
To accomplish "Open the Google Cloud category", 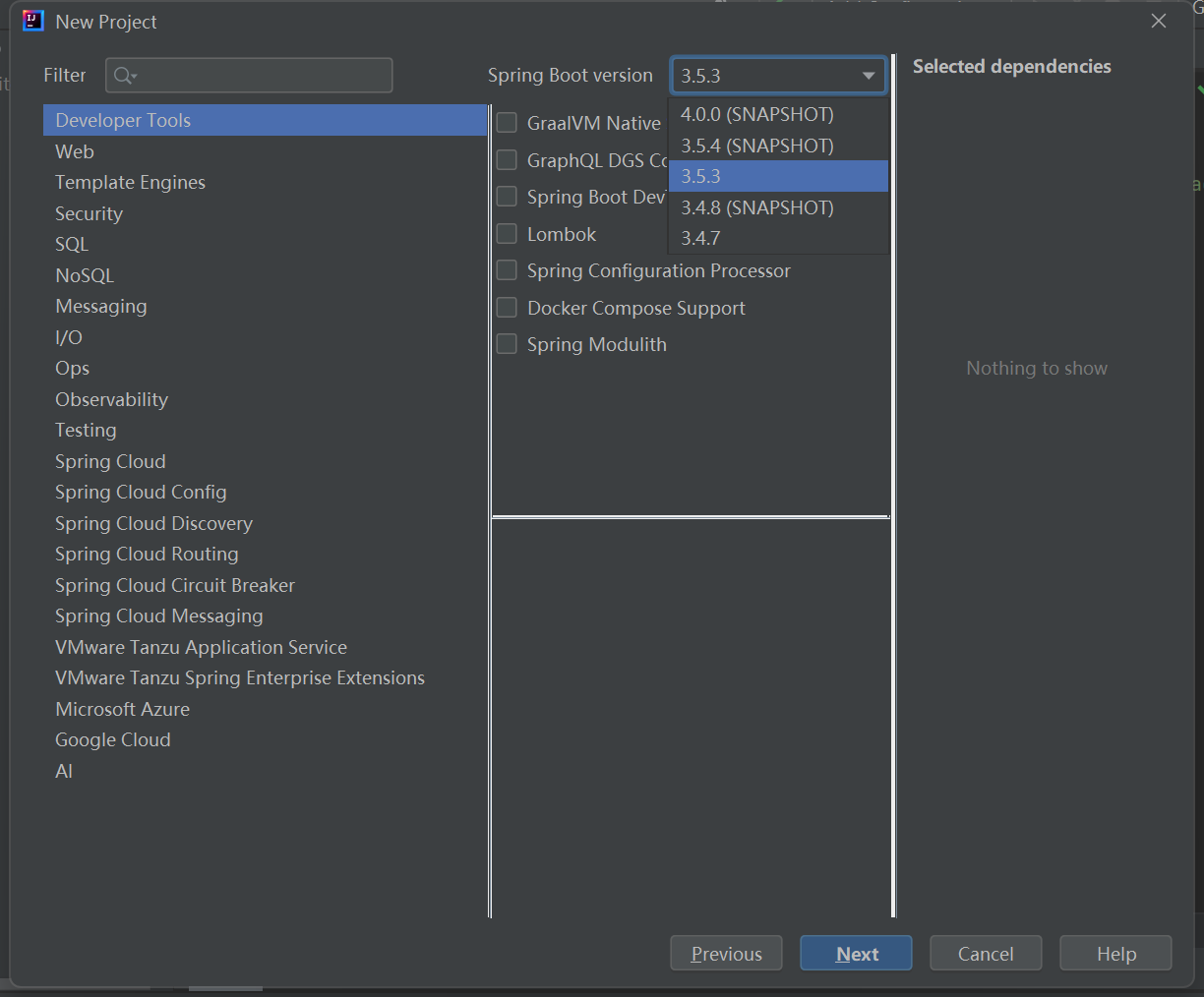I will (265, 739).
